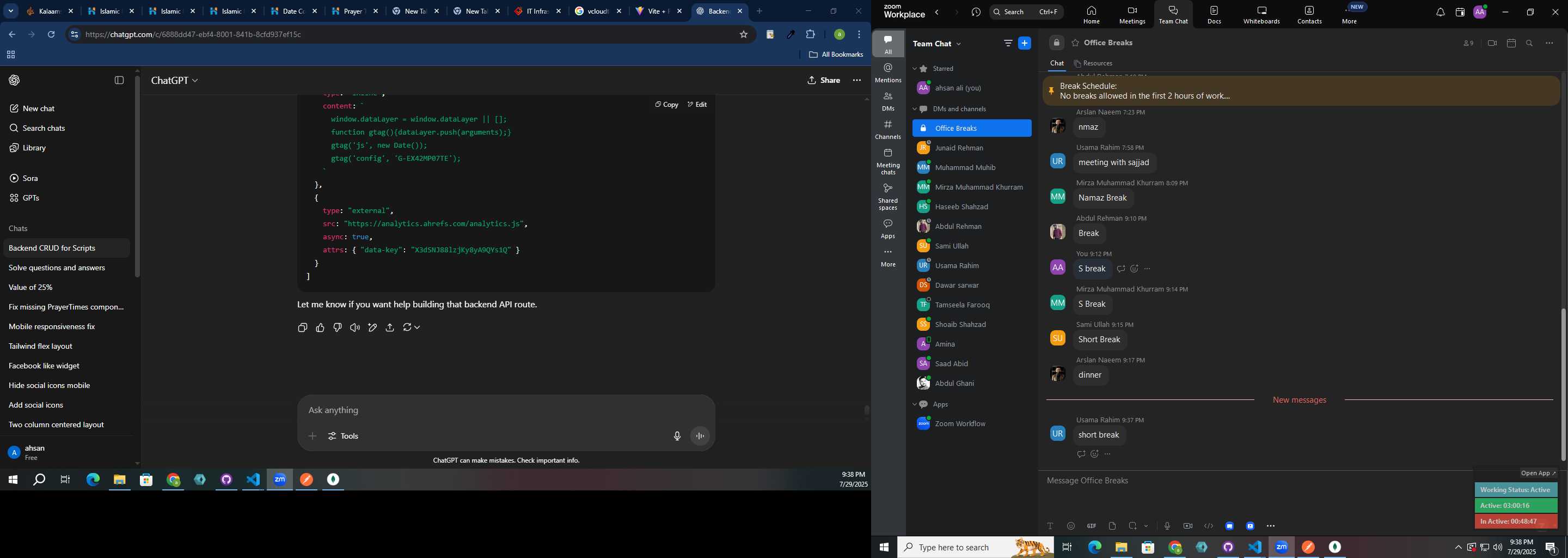
Task: Open Apps in the Zoom sidebar
Action: pos(888,229)
